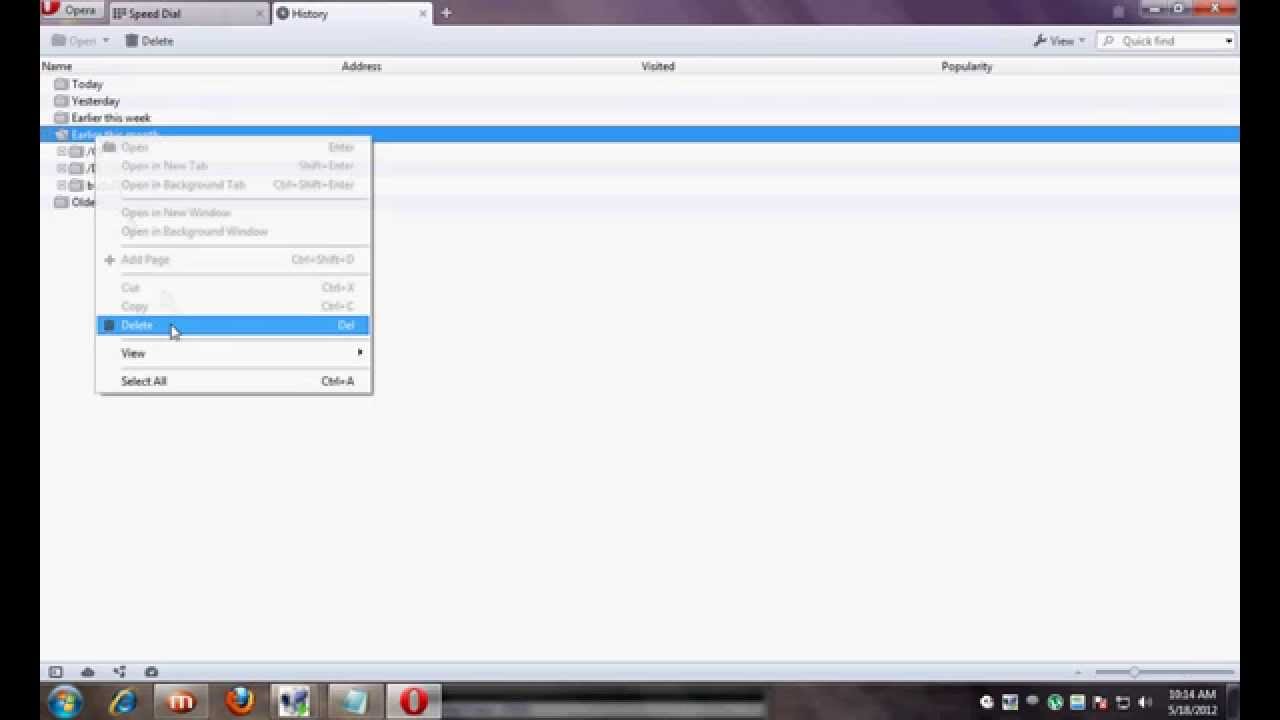The height and width of the screenshot is (720, 1280).
Task: Click Open in Background Window menu entry
Action: (x=233, y=232)
